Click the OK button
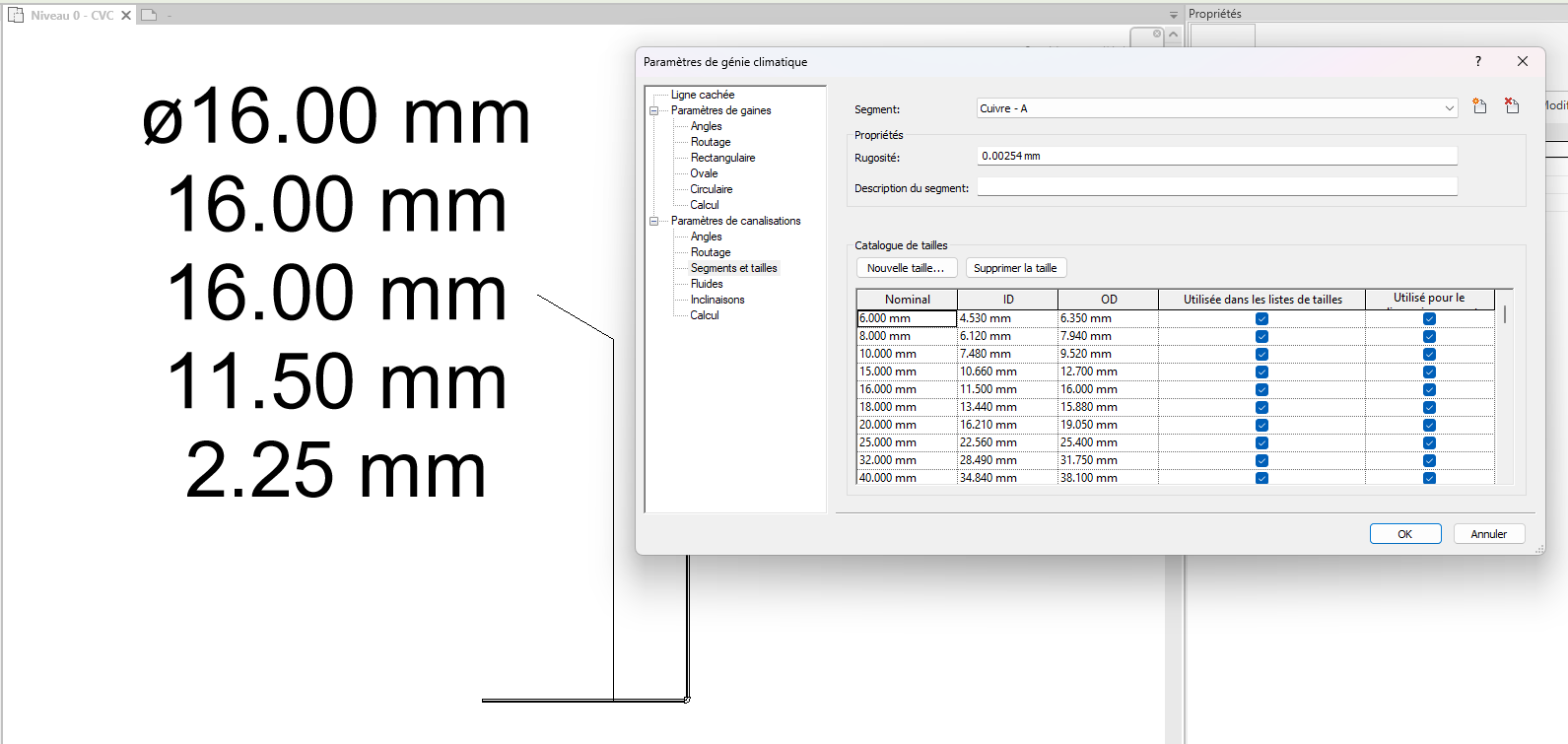Screen dimensions: 1568x744 tap(1404, 534)
